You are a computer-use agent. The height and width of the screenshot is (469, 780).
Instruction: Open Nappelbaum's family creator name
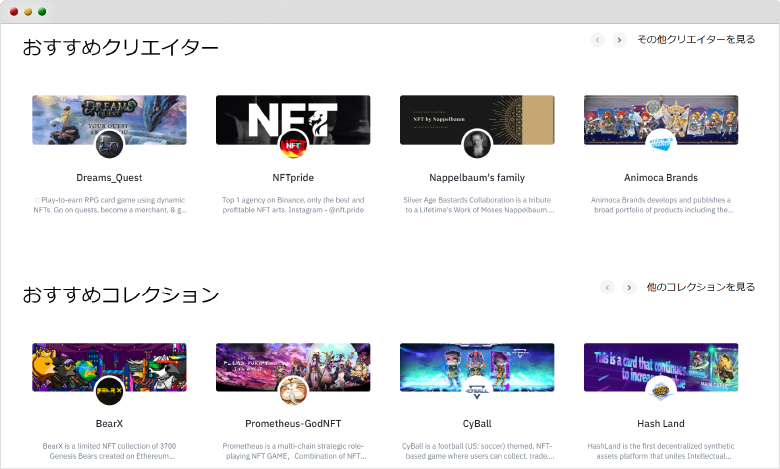click(x=477, y=178)
